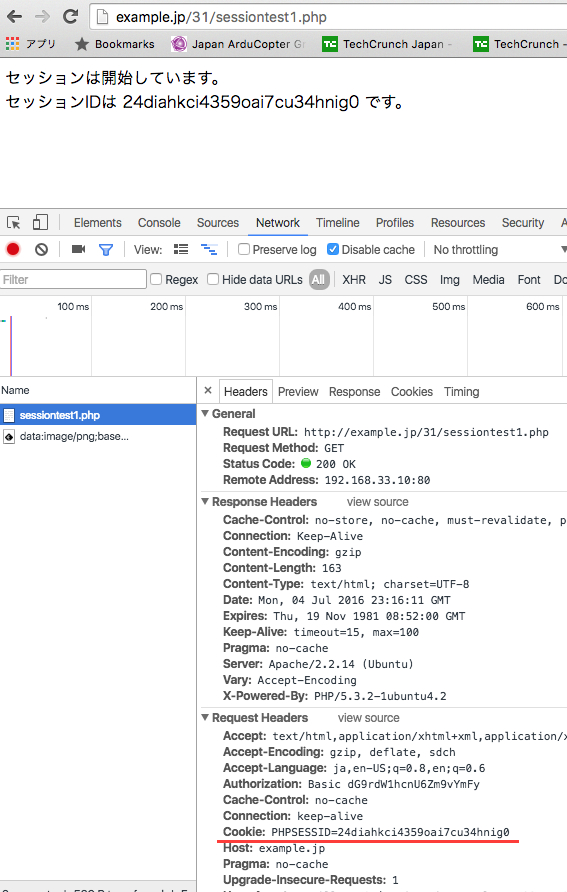567x892 pixels.
Task: Switch to Preview detail tab
Action: pos(298,391)
